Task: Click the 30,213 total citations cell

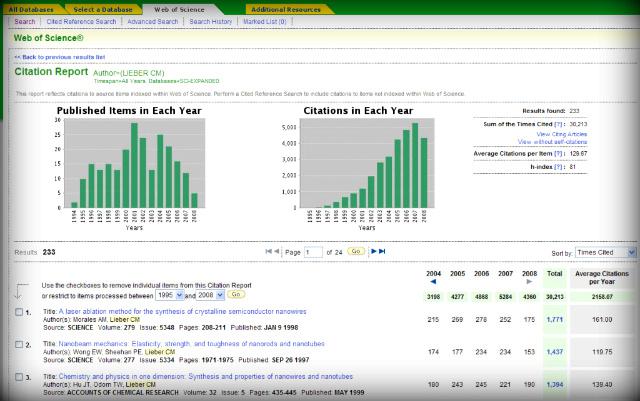Action: [555, 297]
